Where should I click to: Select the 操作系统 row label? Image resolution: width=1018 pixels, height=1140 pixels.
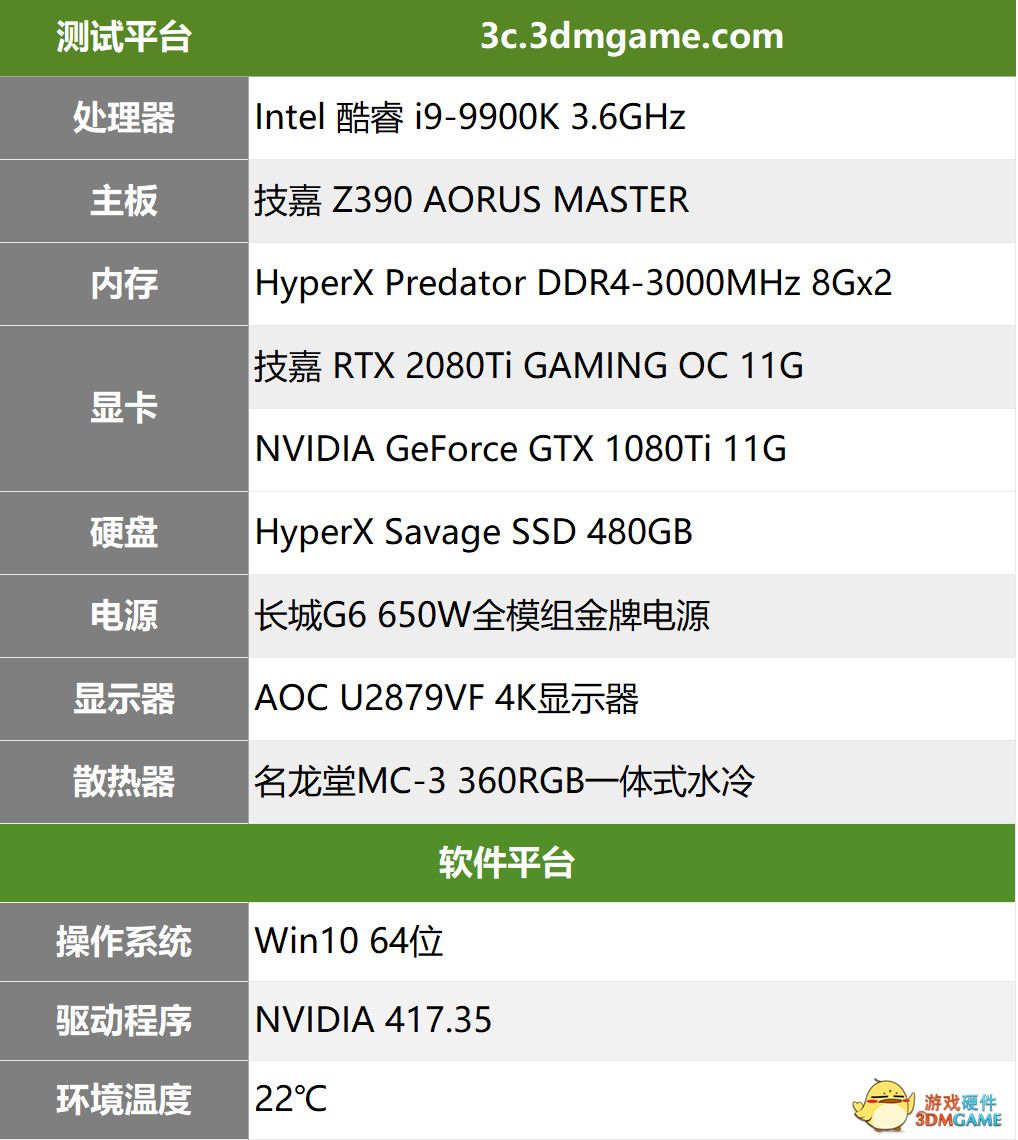124,942
